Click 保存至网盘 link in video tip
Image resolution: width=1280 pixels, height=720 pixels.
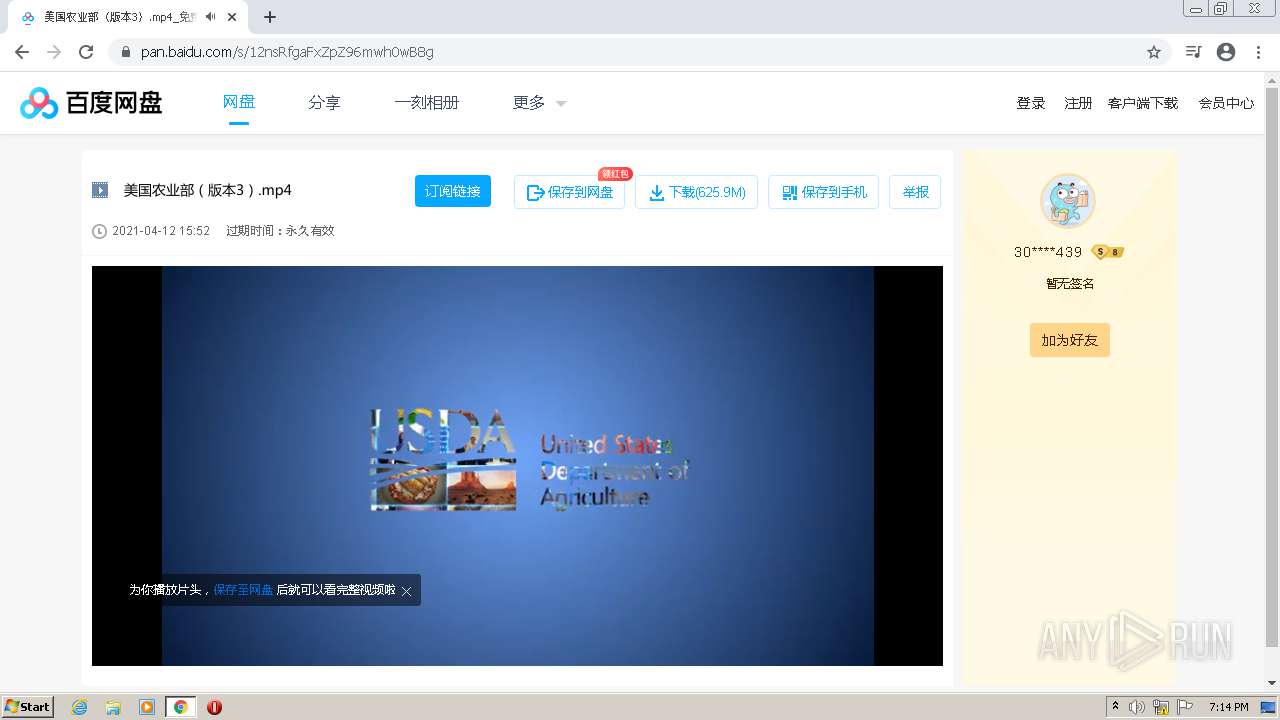click(243, 590)
